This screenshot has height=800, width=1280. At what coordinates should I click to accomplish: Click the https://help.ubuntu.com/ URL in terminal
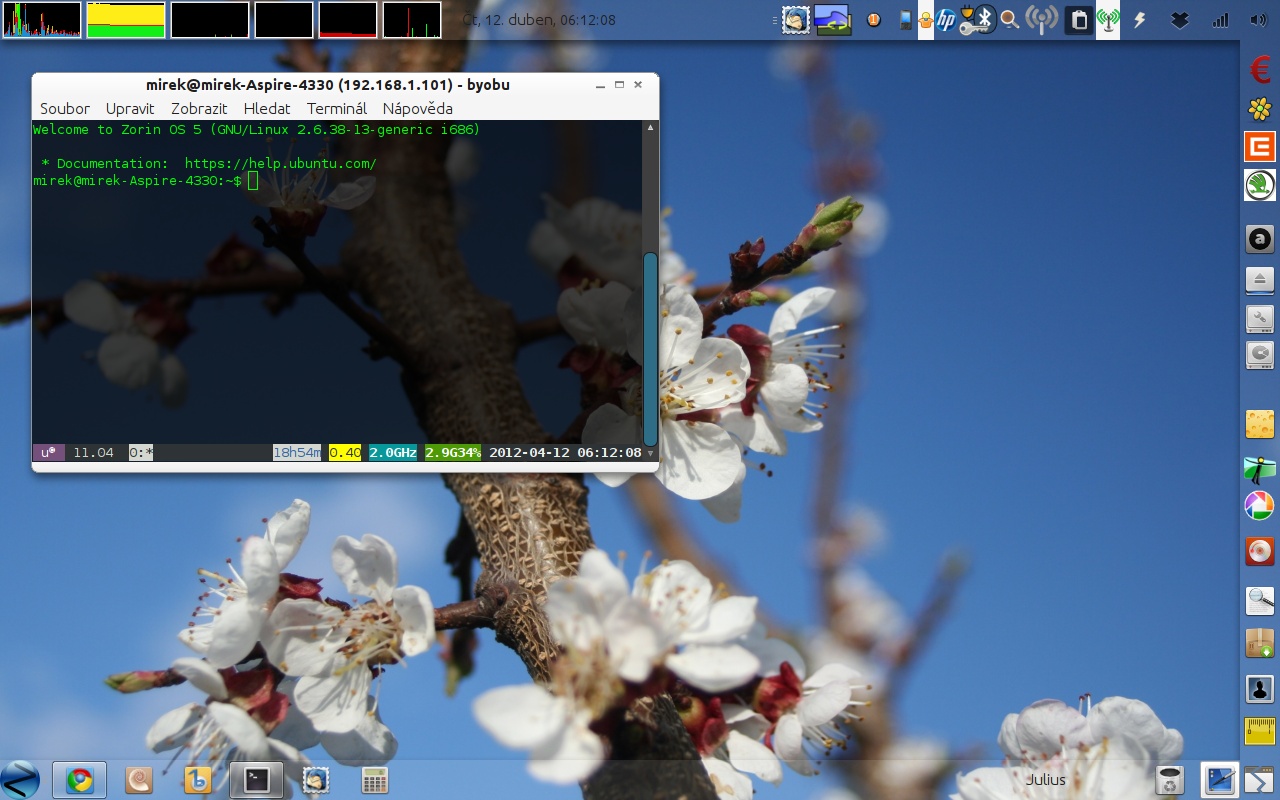280,163
